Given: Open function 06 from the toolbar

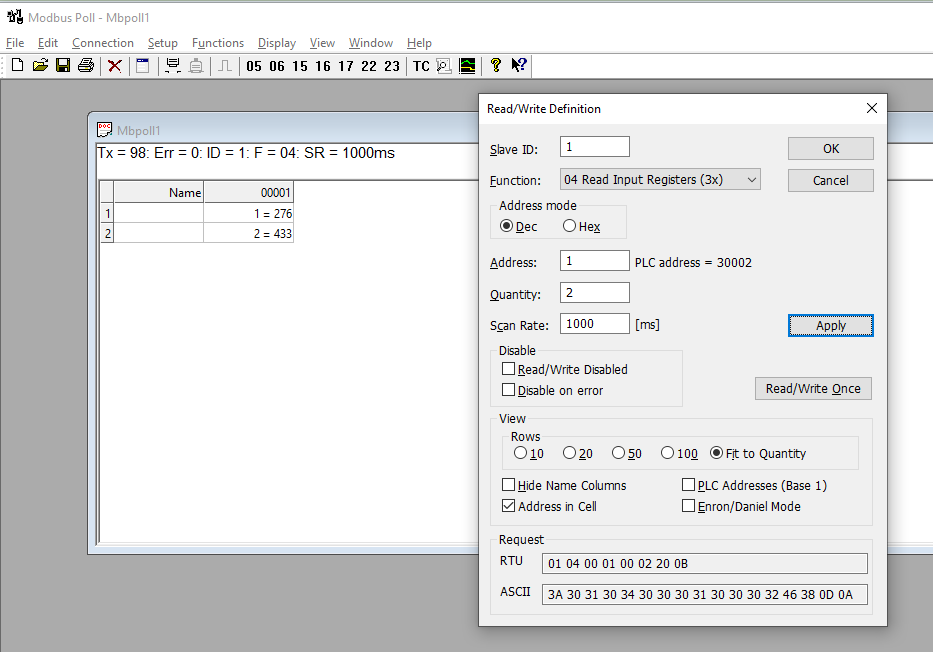Looking at the screenshot, I should click(277, 66).
